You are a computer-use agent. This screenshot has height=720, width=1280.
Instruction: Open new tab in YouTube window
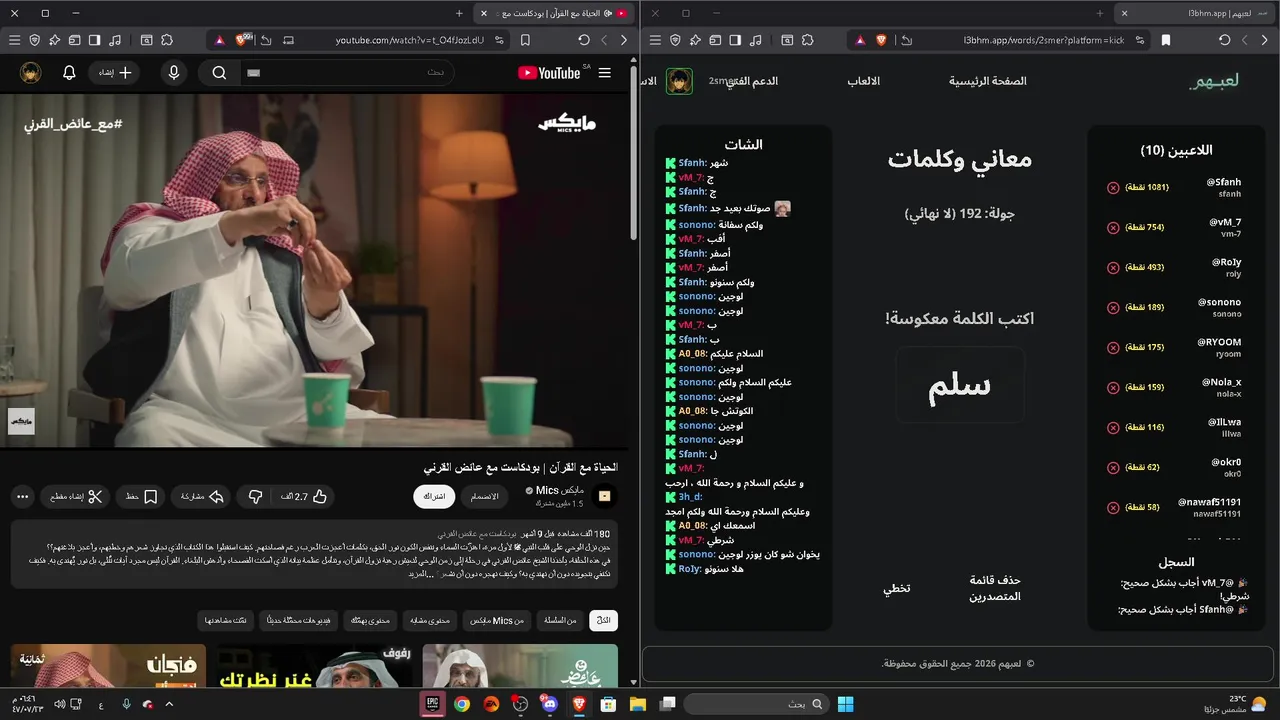(459, 13)
